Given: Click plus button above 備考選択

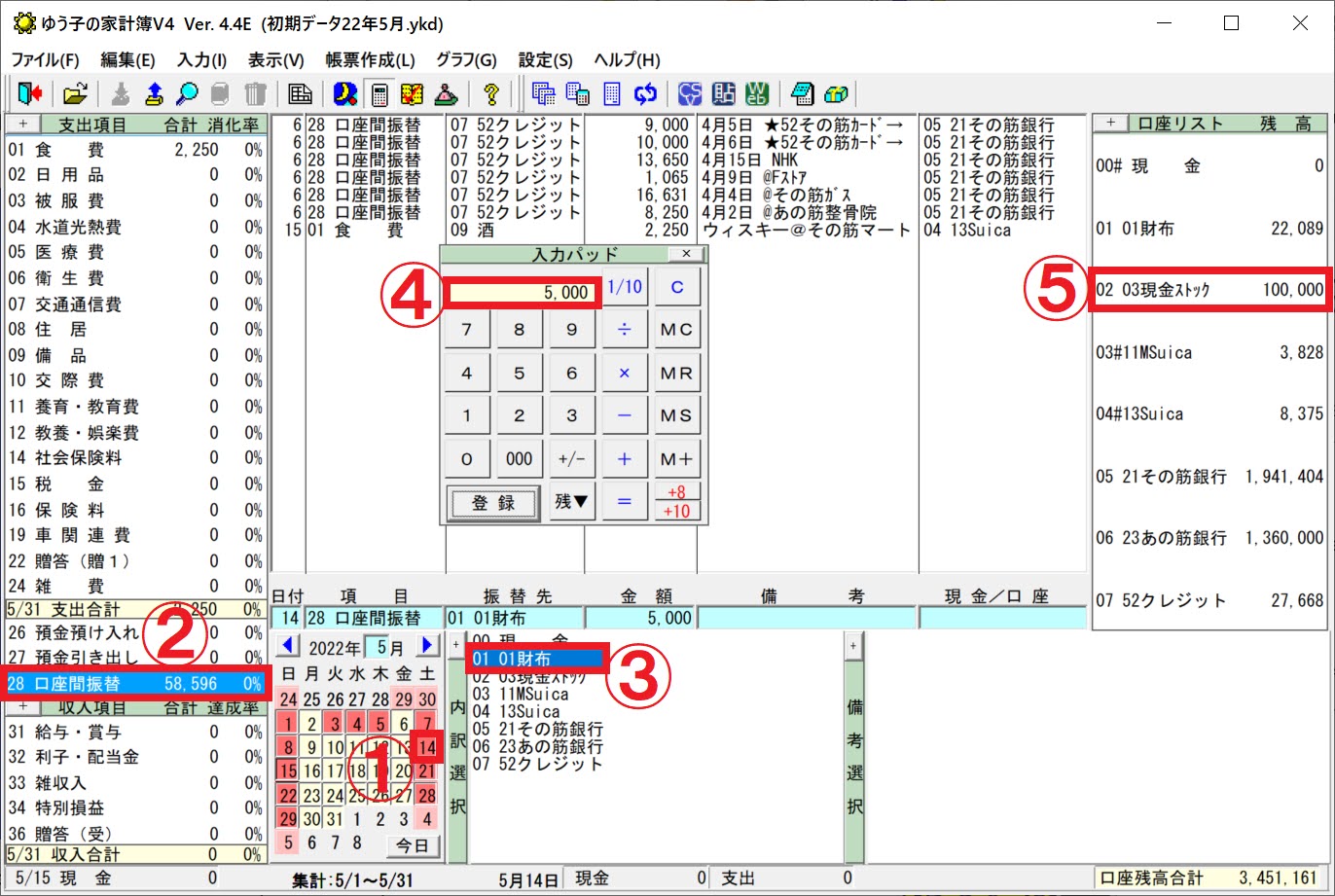Looking at the screenshot, I should (853, 644).
